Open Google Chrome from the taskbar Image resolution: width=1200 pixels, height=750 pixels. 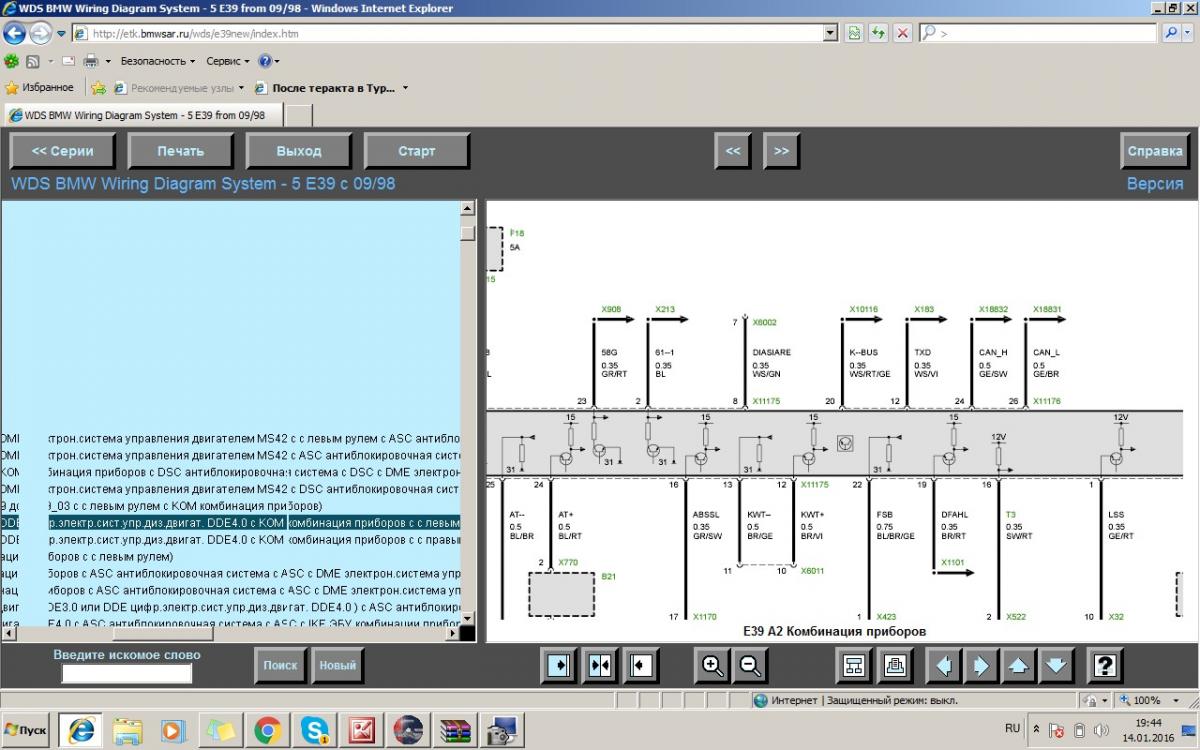[x=267, y=731]
